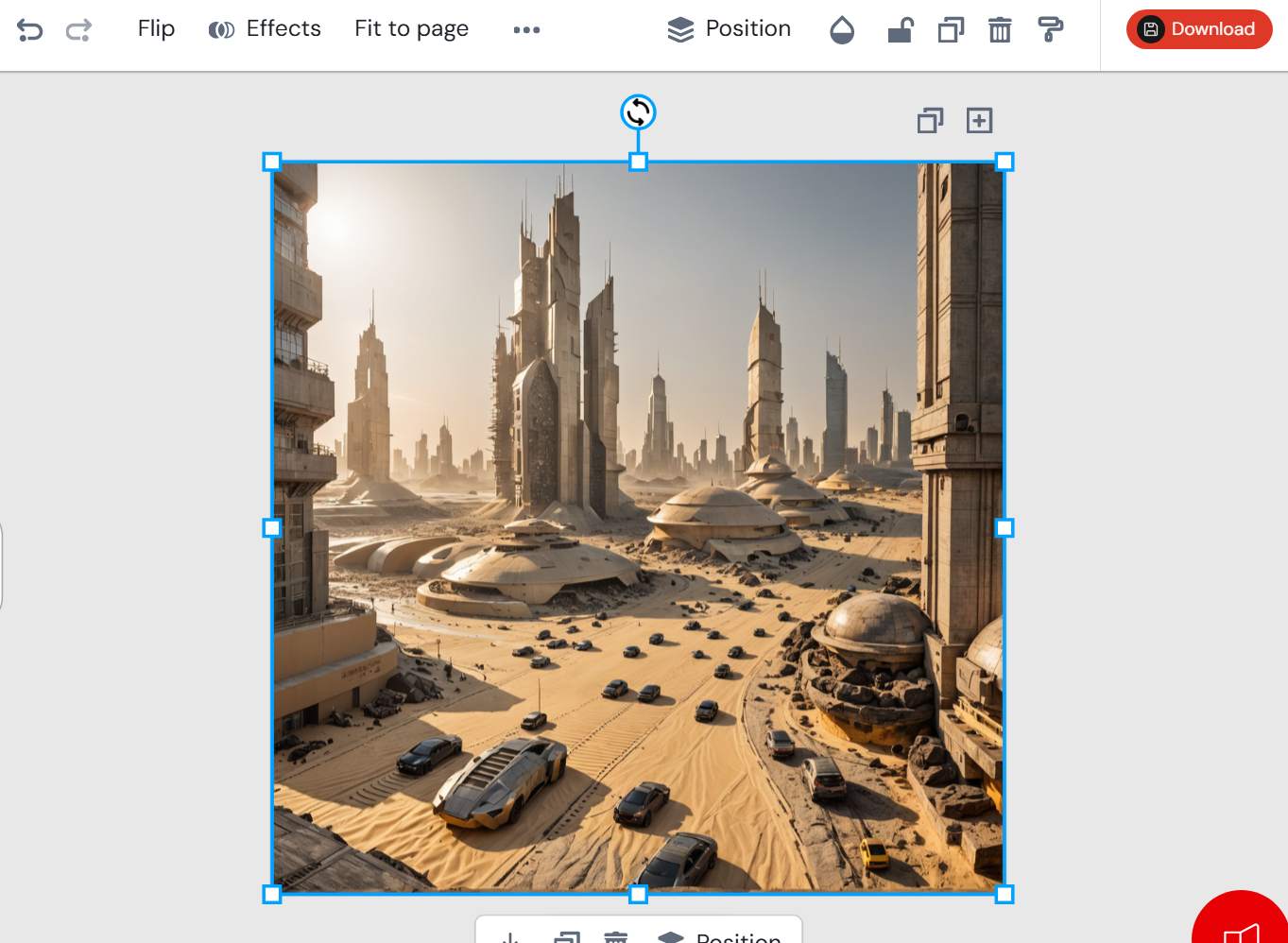The height and width of the screenshot is (943, 1288).
Task: Open the Position menu in top toolbar
Action: pos(729,29)
